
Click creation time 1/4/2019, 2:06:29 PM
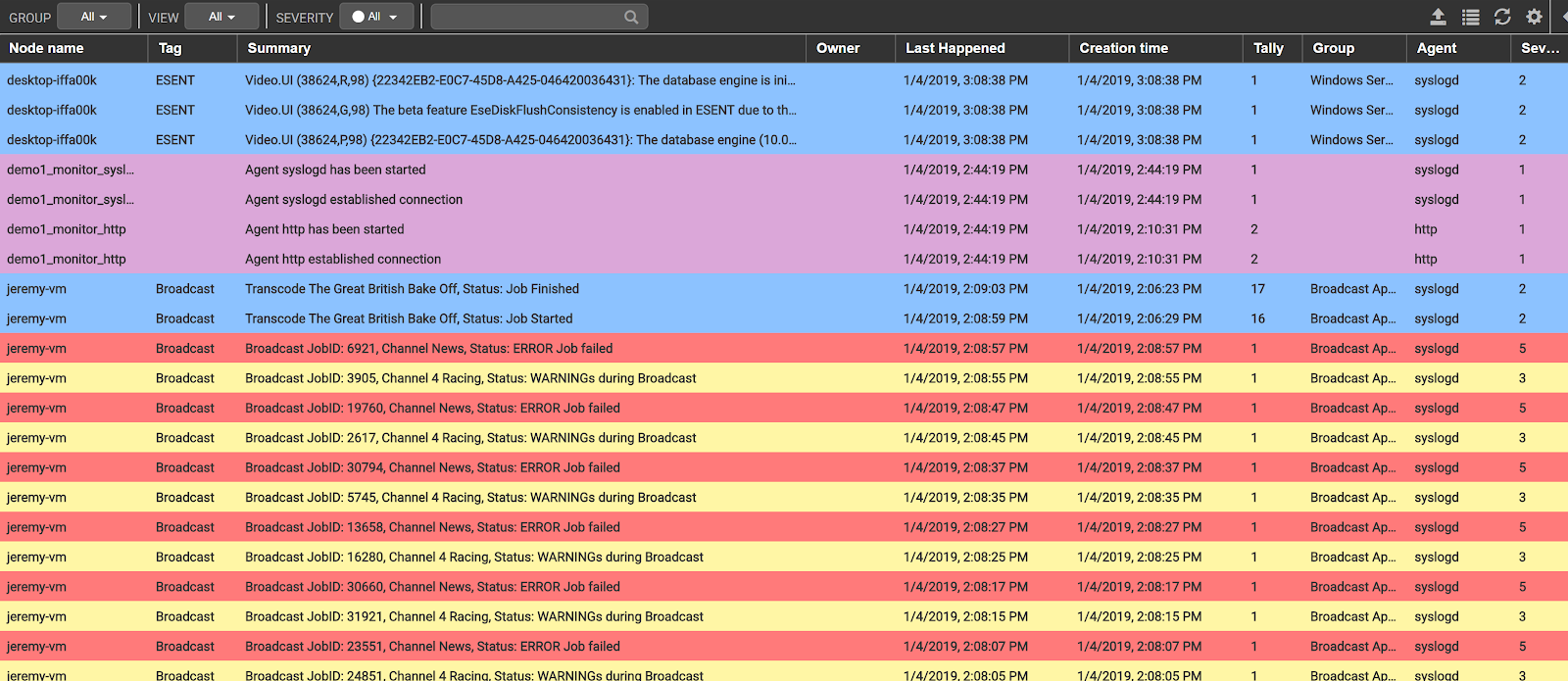tap(1139, 318)
